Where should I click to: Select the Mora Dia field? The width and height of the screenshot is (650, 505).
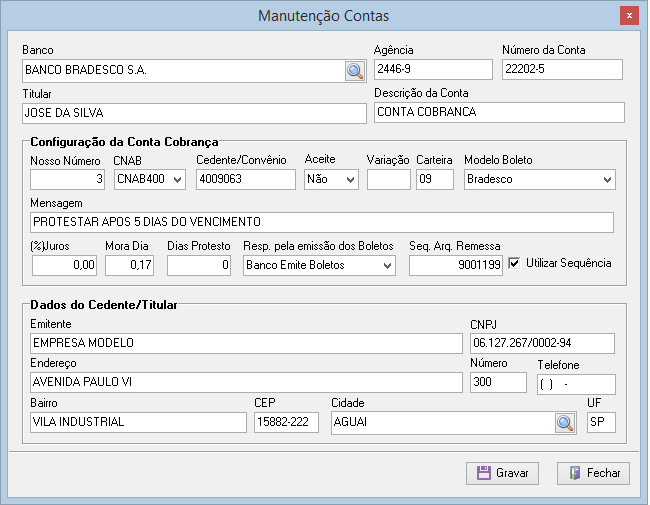pos(129,265)
